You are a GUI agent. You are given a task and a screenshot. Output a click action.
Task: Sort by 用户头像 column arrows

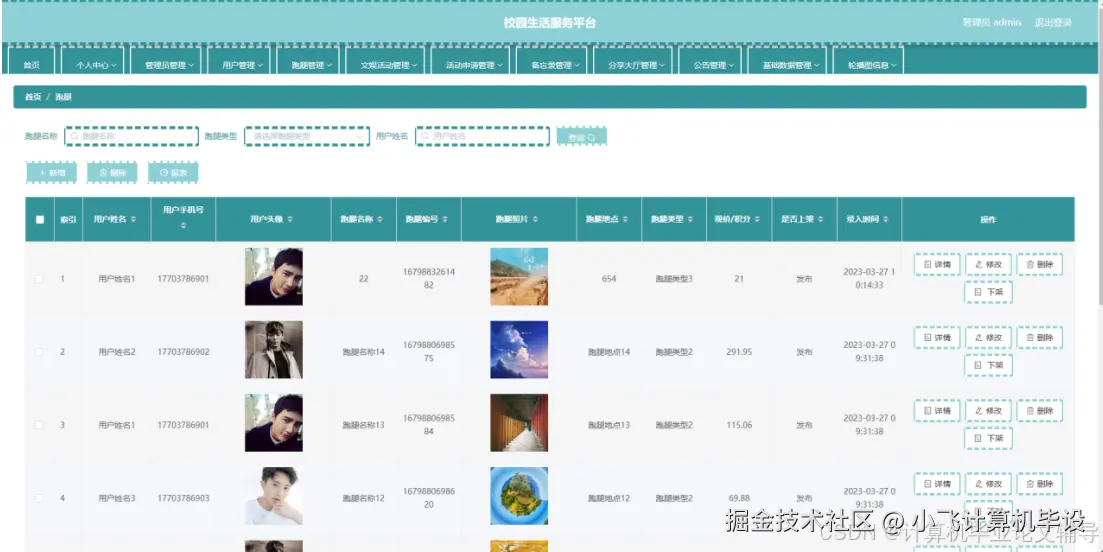291,219
